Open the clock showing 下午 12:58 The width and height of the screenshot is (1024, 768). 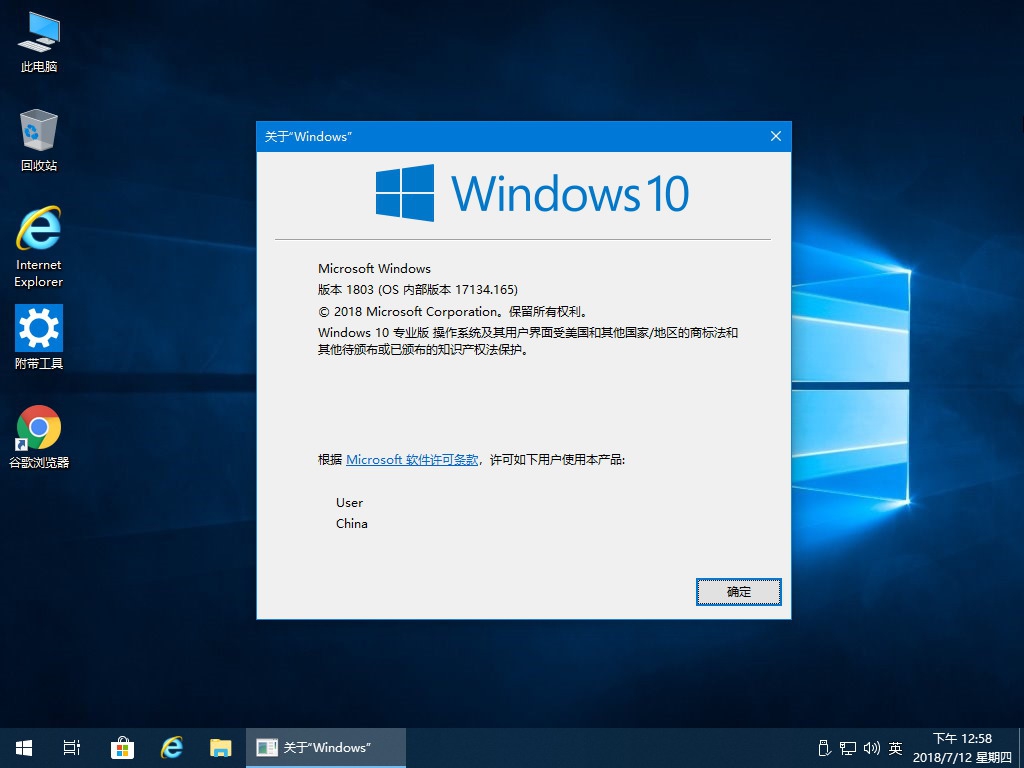(962, 748)
